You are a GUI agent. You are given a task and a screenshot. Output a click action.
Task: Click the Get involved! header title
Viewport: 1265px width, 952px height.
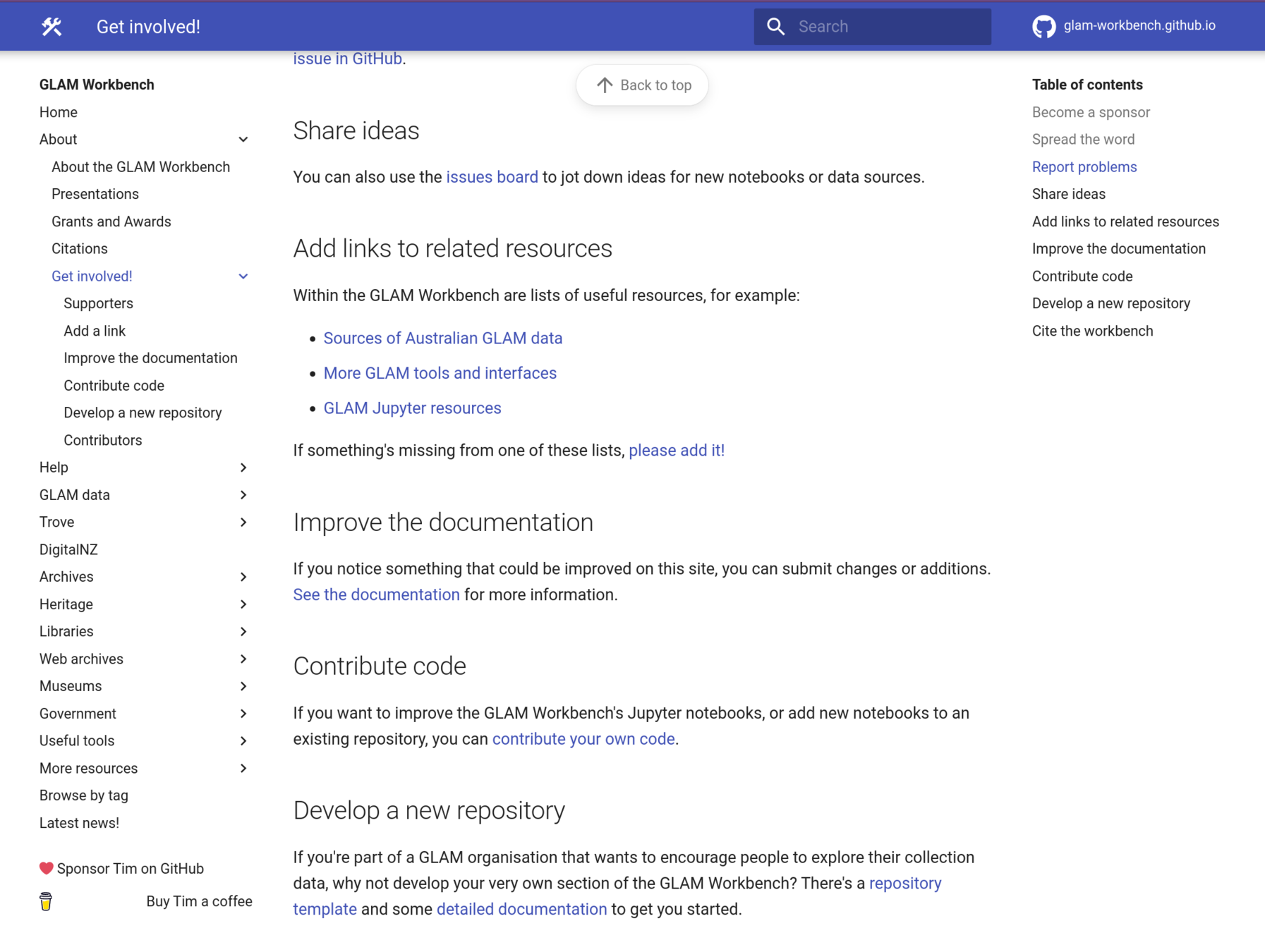pyautogui.click(x=148, y=27)
